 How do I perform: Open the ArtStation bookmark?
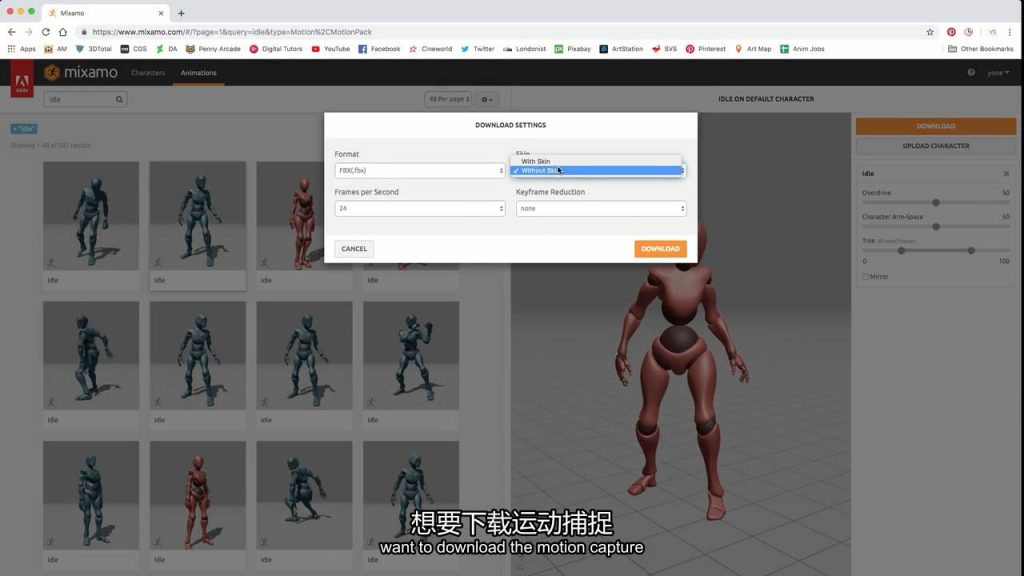pyautogui.click(x=621, y=49)
